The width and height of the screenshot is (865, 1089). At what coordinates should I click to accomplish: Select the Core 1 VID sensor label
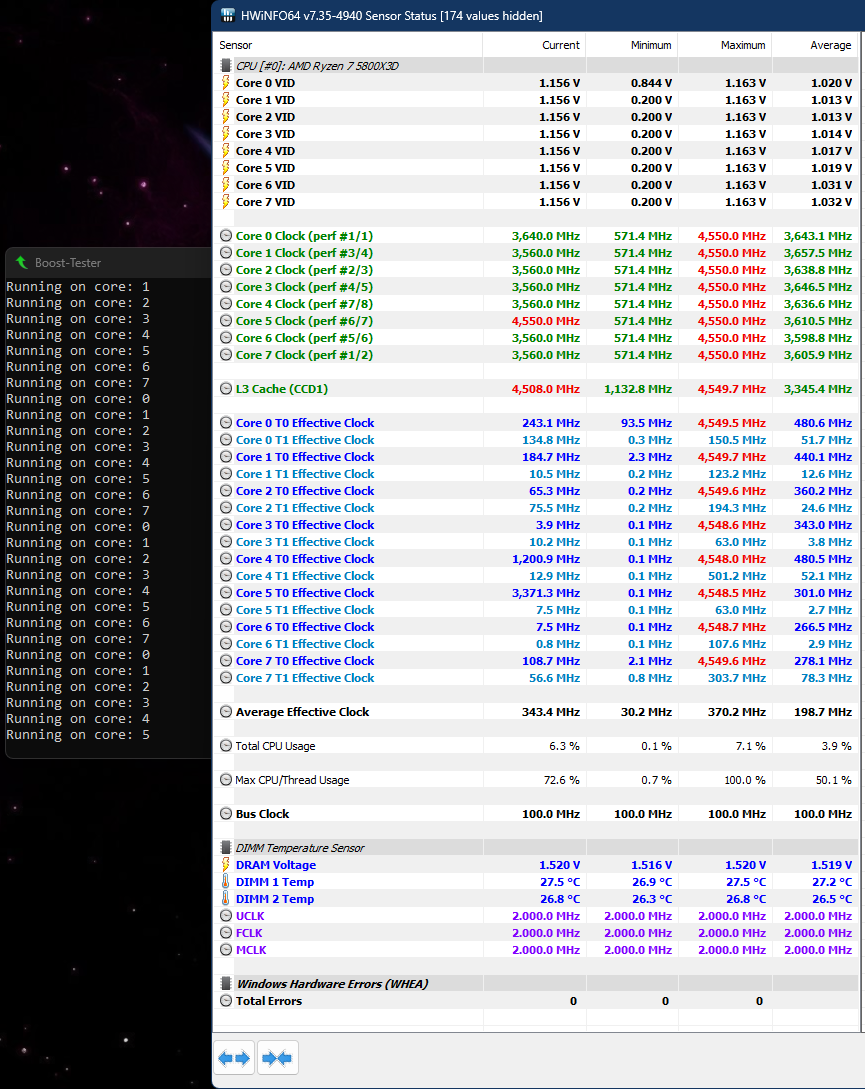[265, 100]
